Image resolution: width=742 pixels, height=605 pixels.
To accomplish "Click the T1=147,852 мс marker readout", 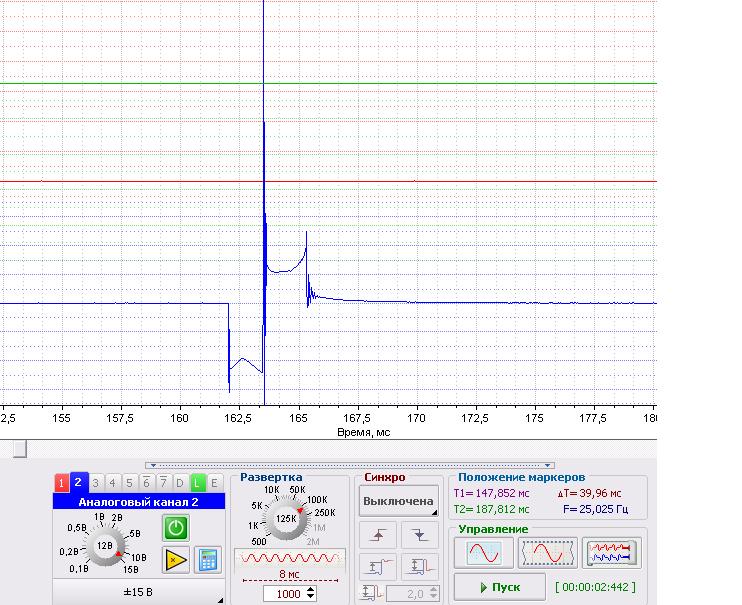I will tap(492, 493).
